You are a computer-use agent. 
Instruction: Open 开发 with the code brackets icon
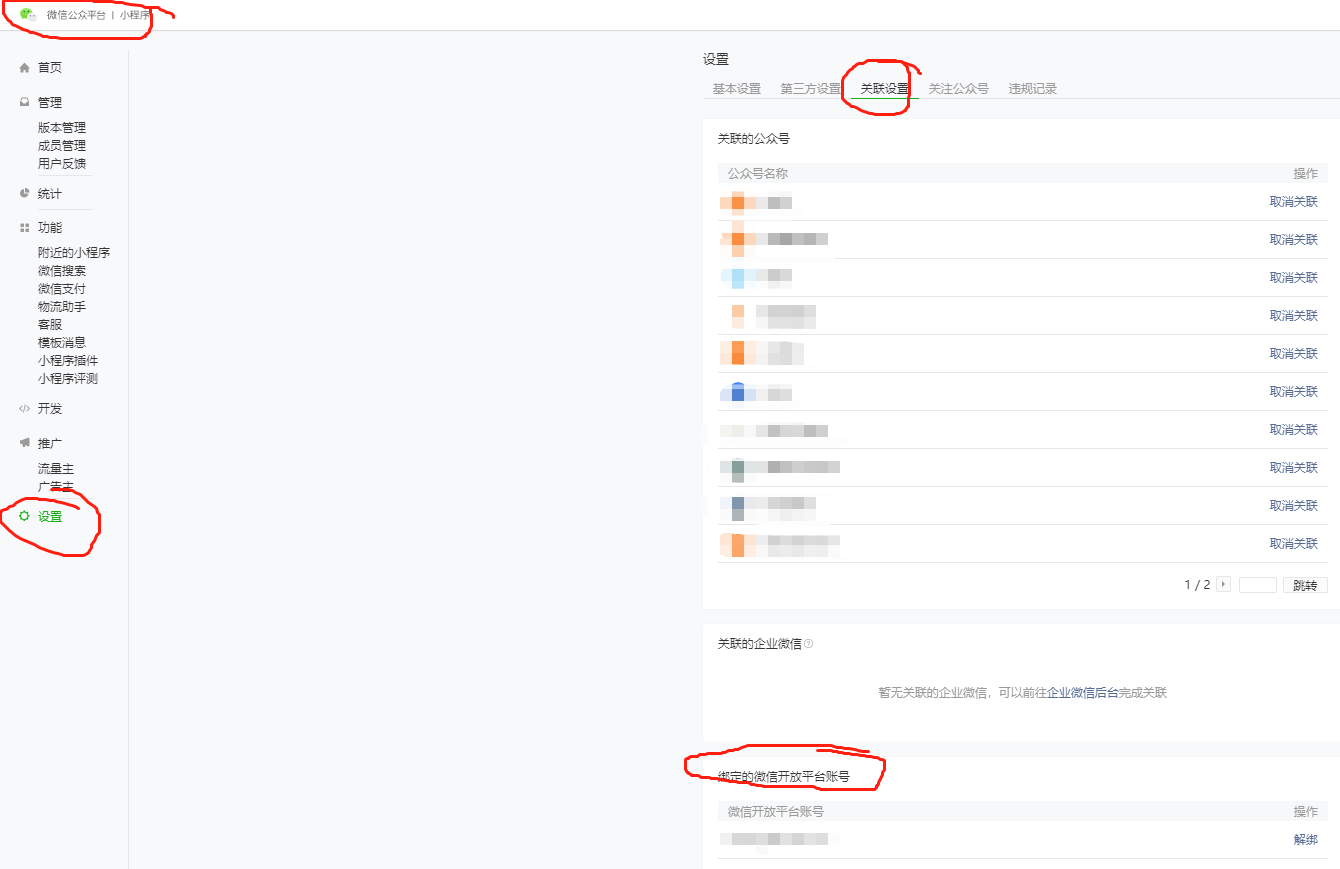(x=25, y=409)
